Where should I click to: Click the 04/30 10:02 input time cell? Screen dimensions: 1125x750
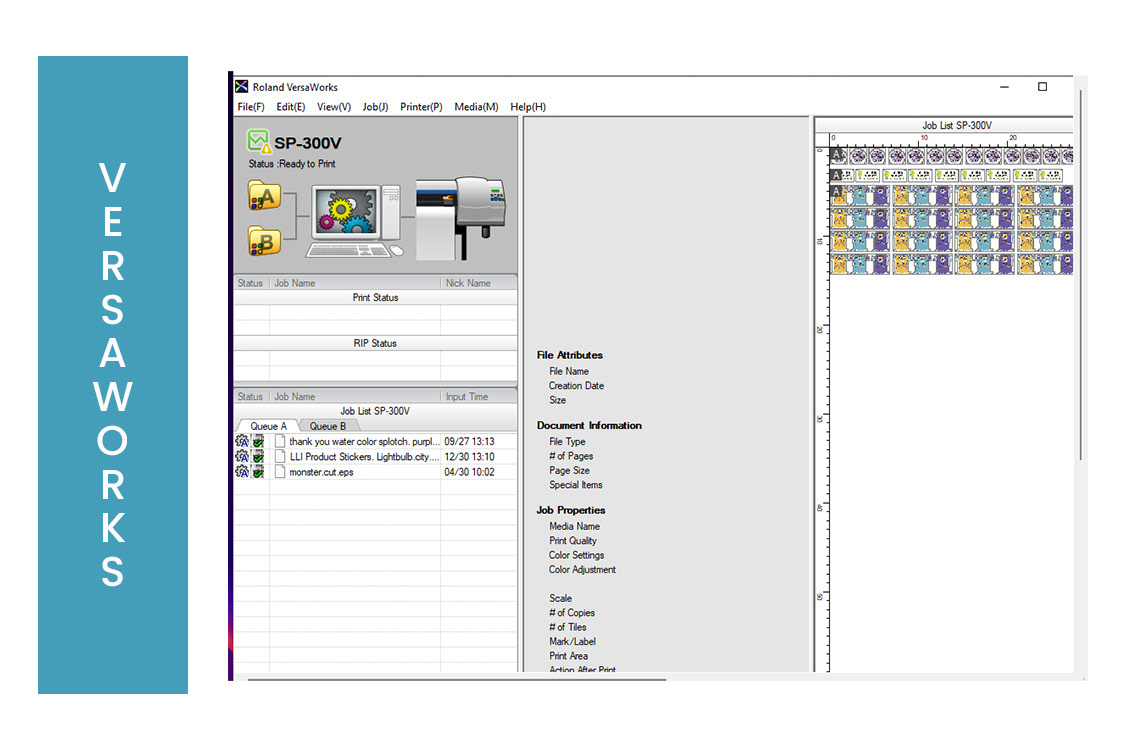click(469, 472)
